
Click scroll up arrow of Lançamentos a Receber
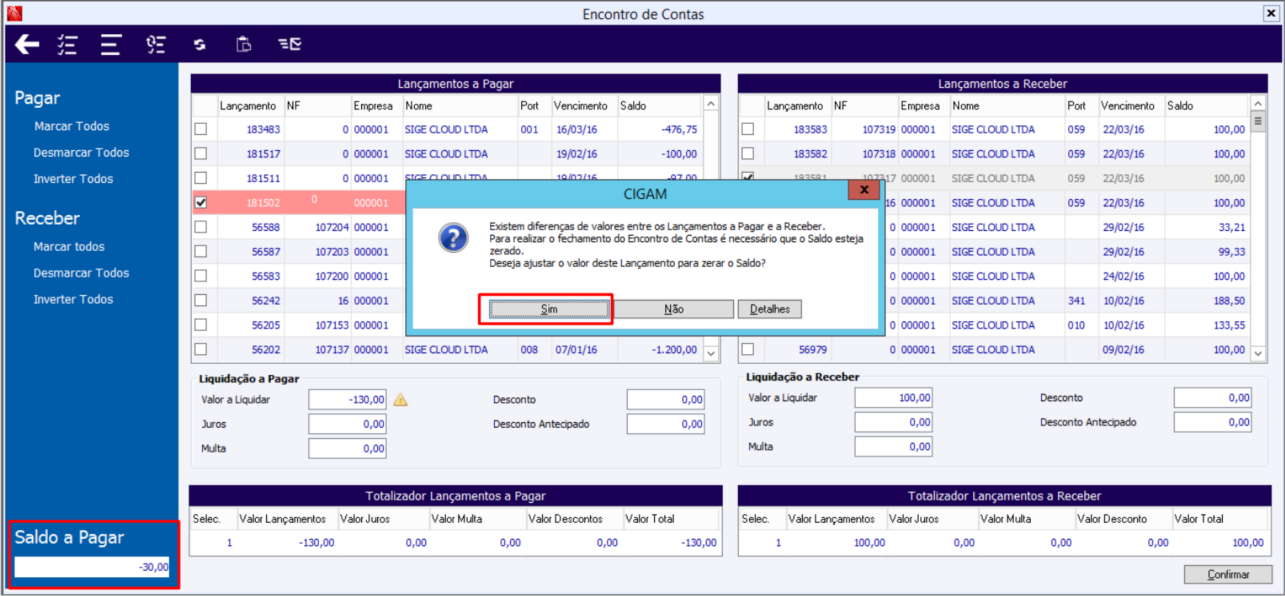(1258, 103)
